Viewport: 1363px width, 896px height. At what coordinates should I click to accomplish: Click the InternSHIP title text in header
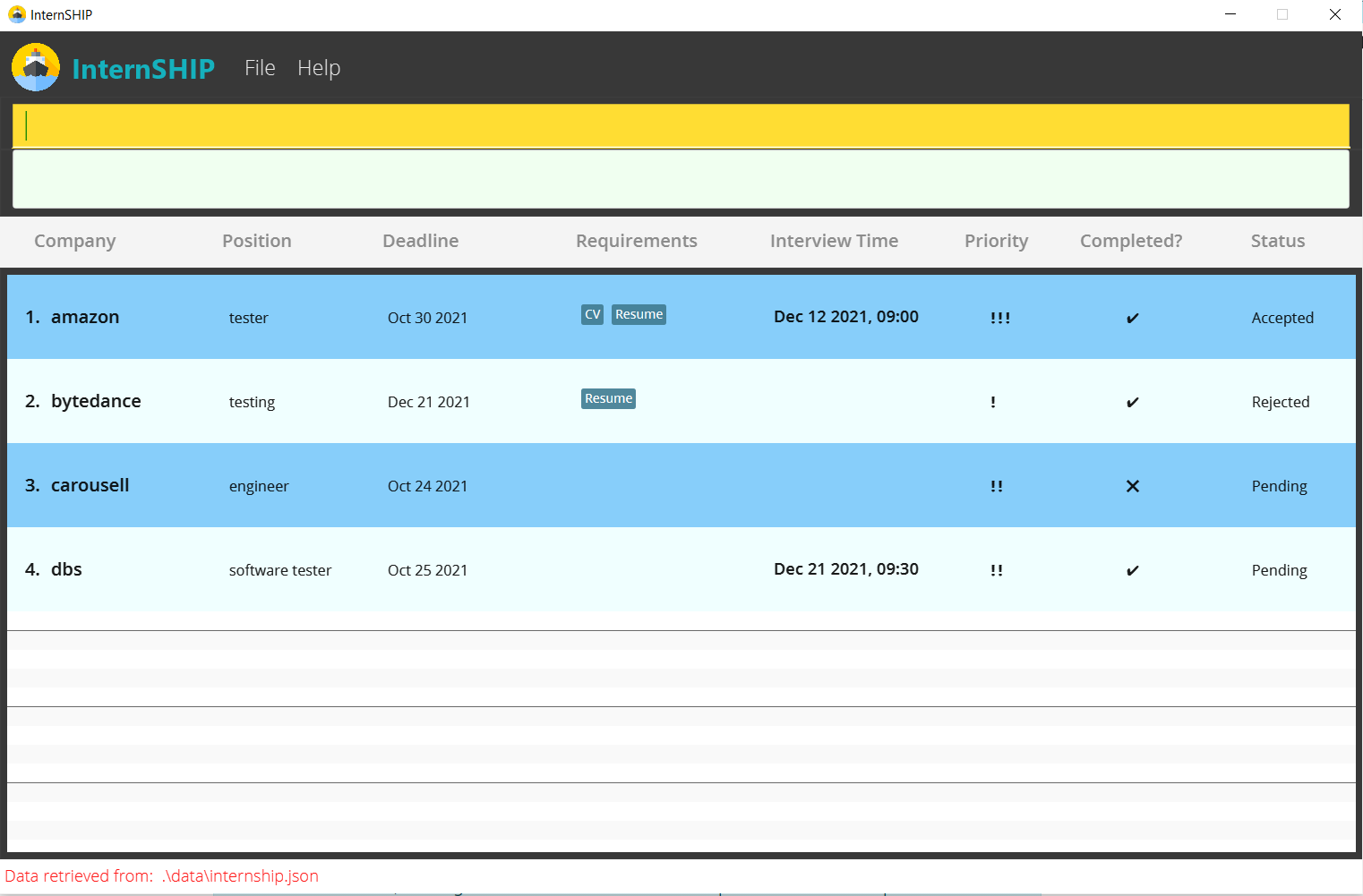[143, 68]
